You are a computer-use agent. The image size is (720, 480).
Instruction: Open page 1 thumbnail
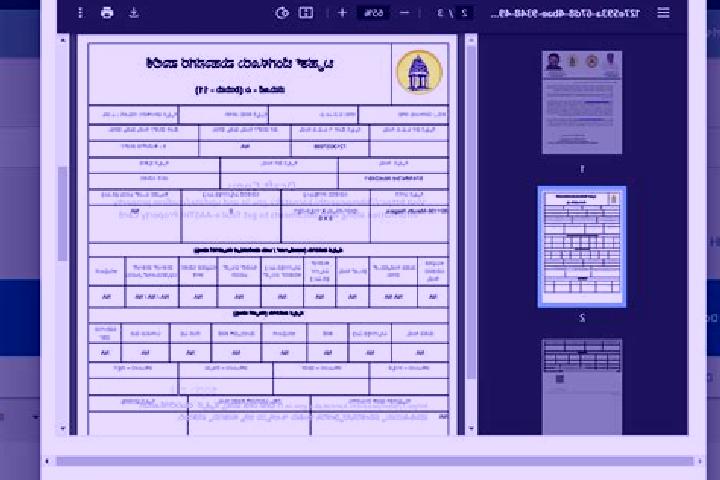(582, 102)
